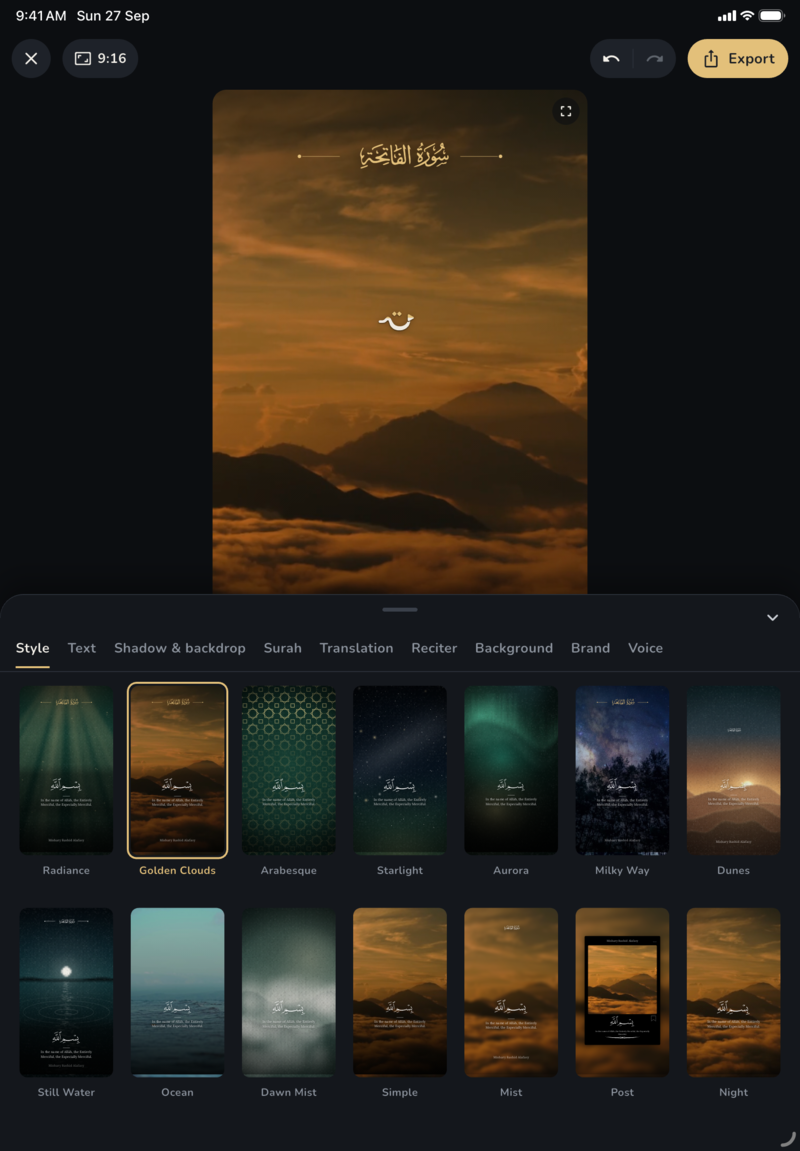Undo the last change
The height and width of the screenshot is (1151, 800).
click(x=611, y=59)
